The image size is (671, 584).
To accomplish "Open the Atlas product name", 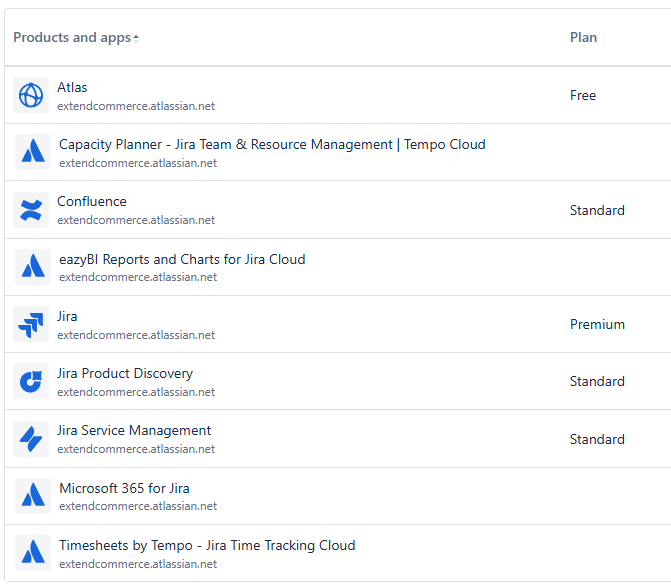I will pyautogui.click(x=72, y=87).
